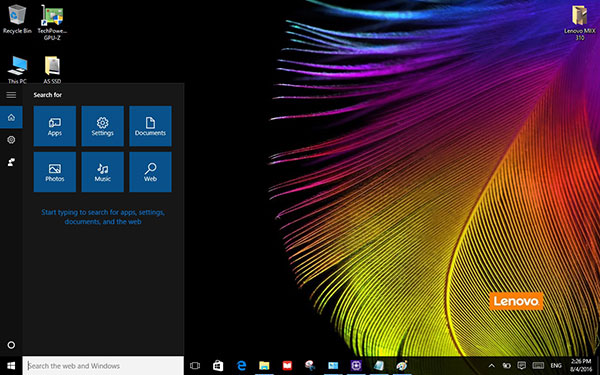The image size is (600, 375).
Task: Select the Documents search tile
Action: coord(150,126)
